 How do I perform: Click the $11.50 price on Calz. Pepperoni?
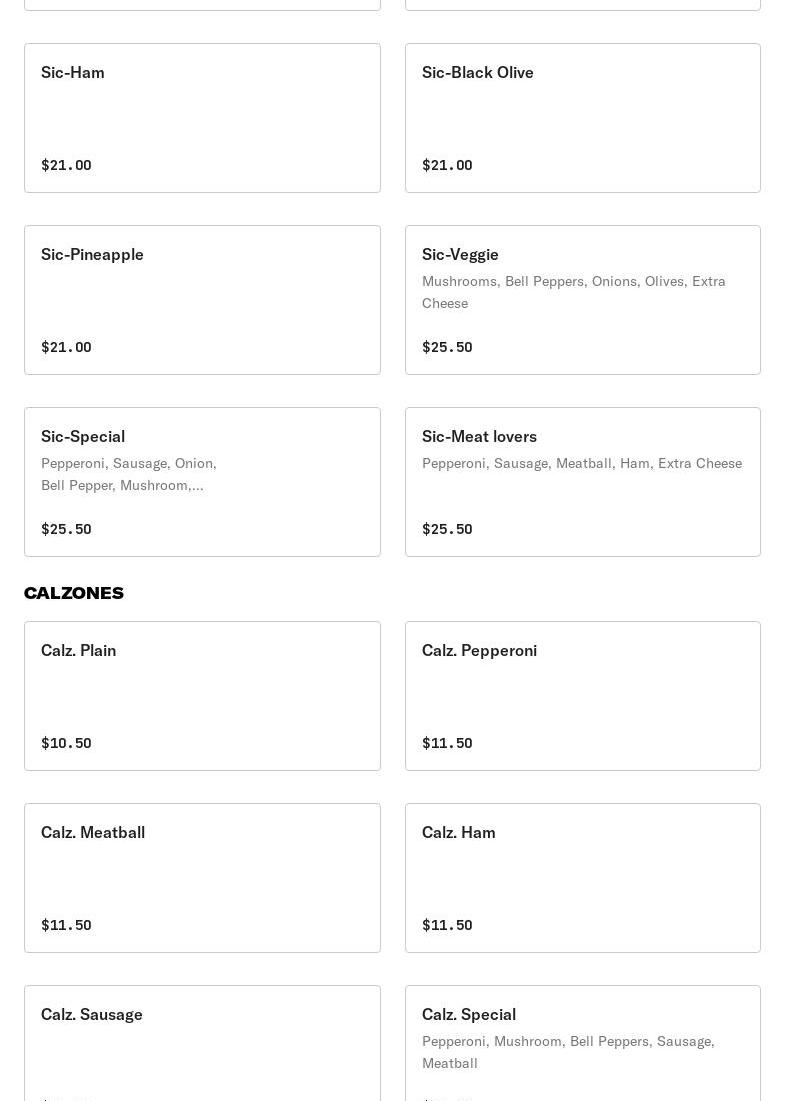pos(447,743)
